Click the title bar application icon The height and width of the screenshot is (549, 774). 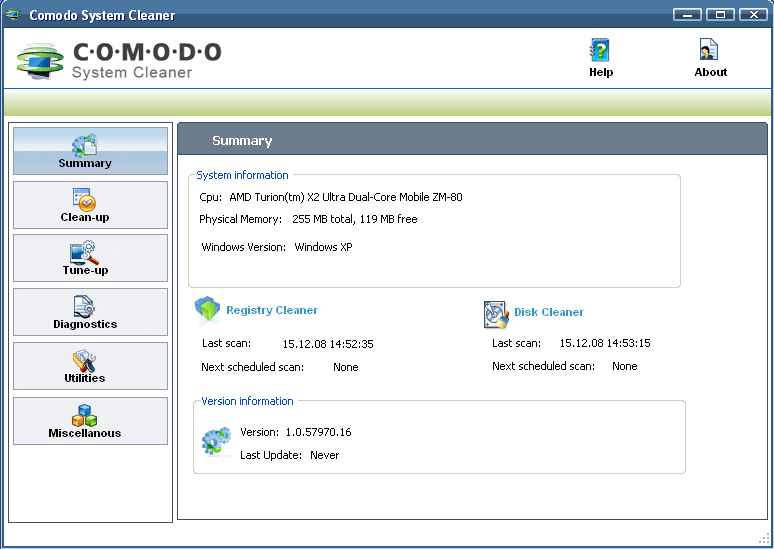13,14
